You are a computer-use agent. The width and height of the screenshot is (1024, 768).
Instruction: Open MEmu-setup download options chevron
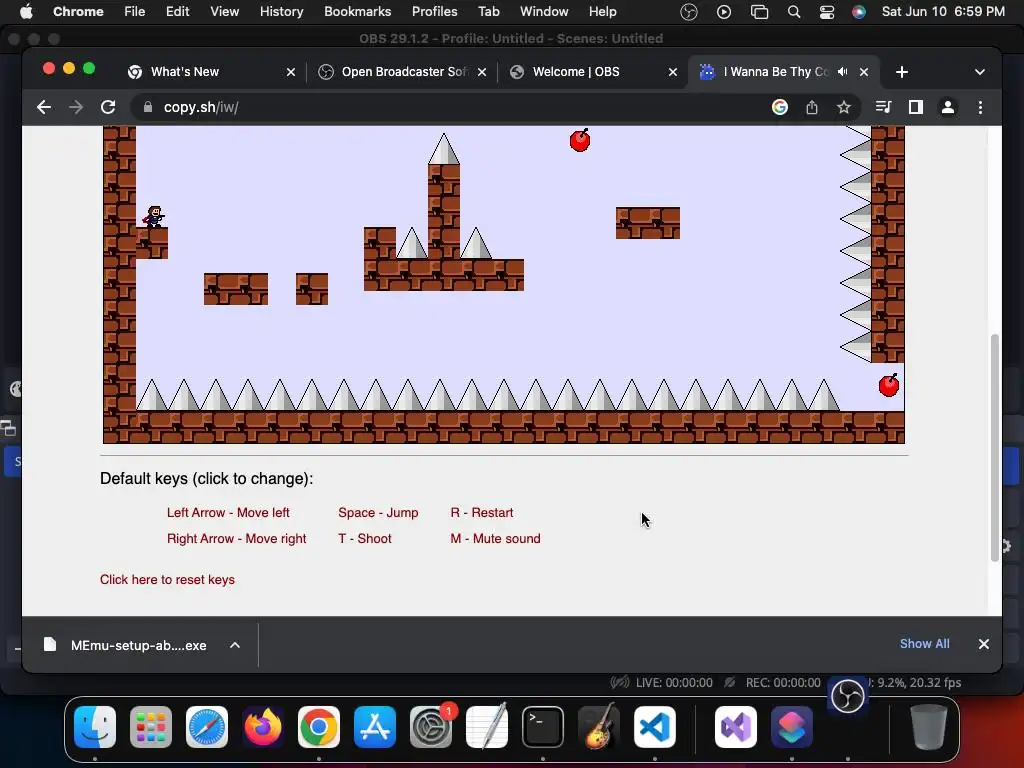click(235, 645)
